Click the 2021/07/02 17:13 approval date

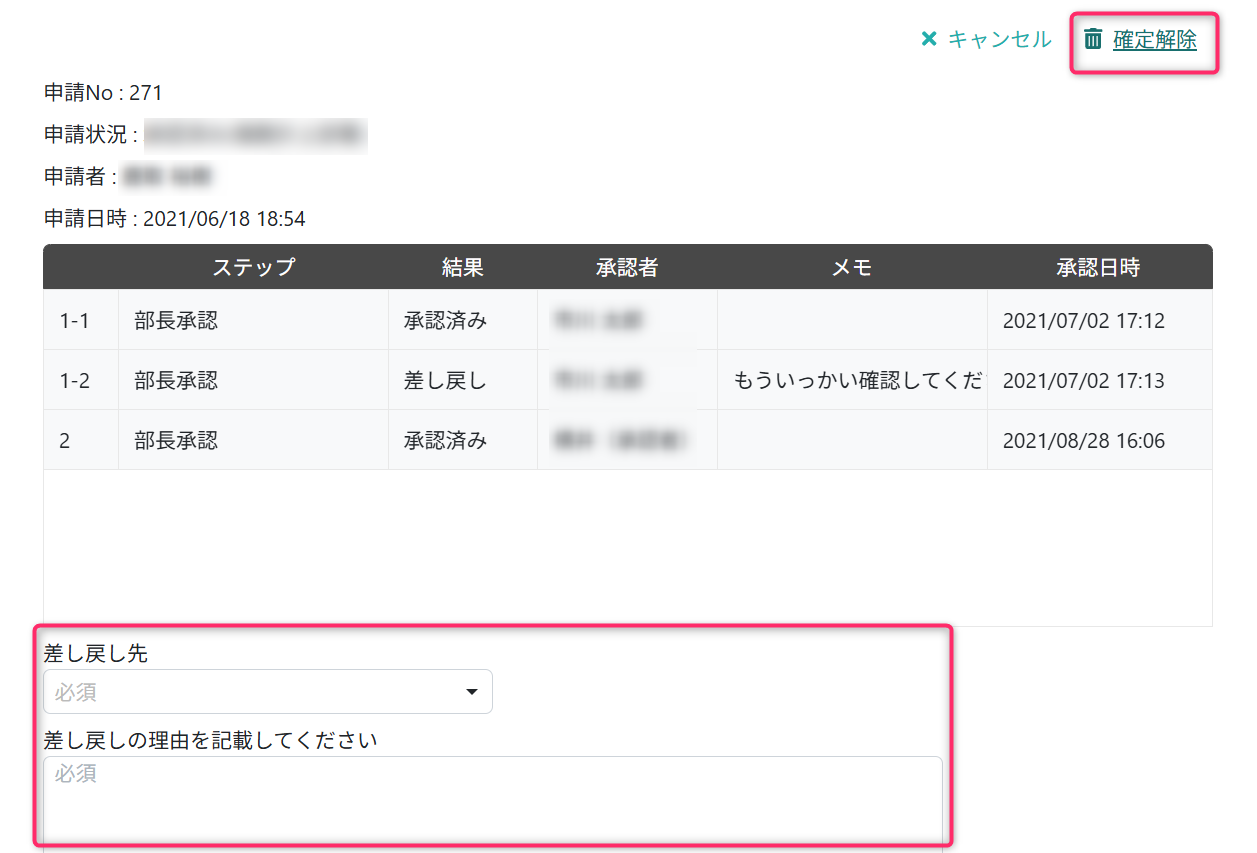(1083, 381)
